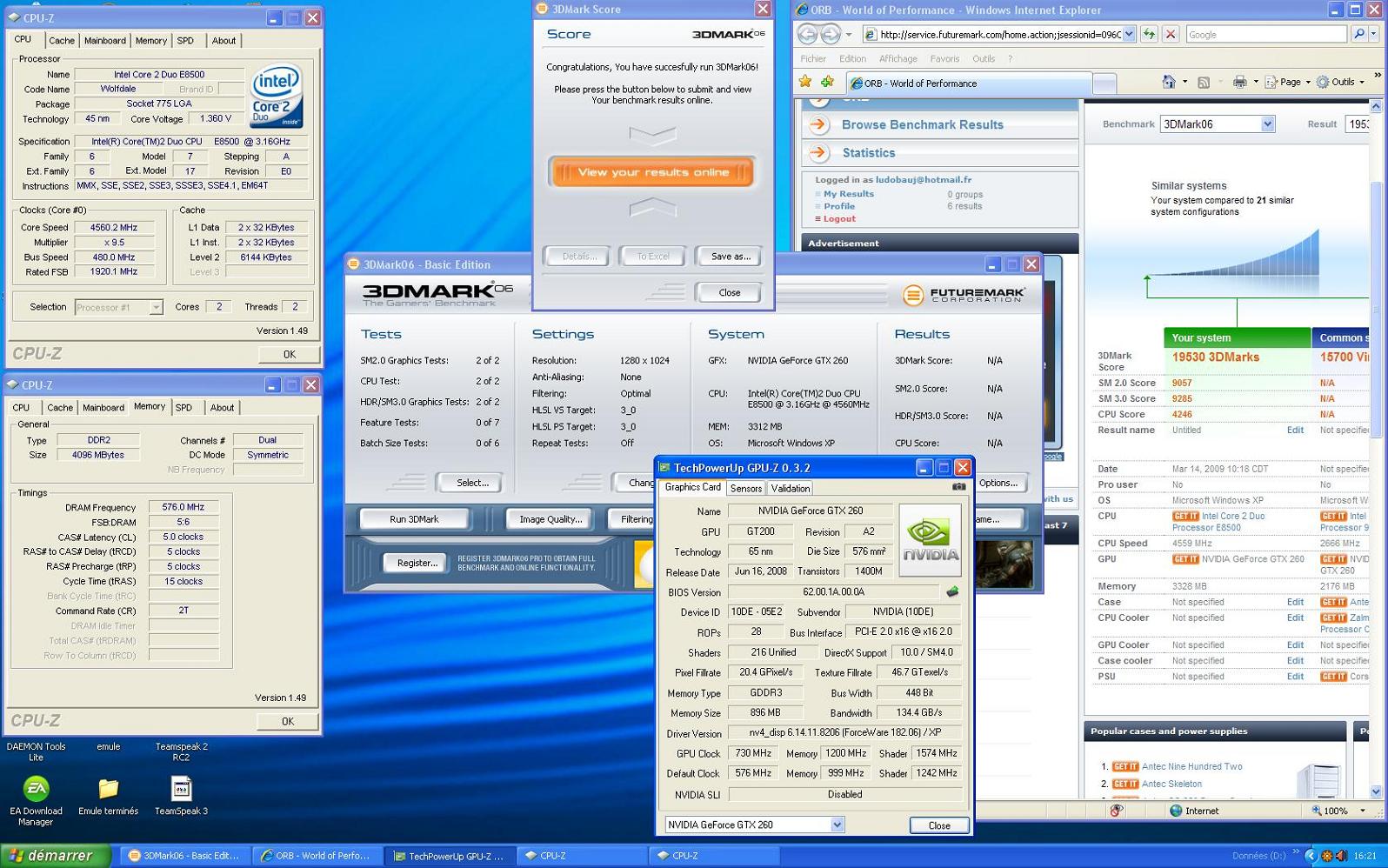Screen dimensions: 1388x868
Task: Click the GPU-Z screenshot camera icon
Action: coord(958,487)
